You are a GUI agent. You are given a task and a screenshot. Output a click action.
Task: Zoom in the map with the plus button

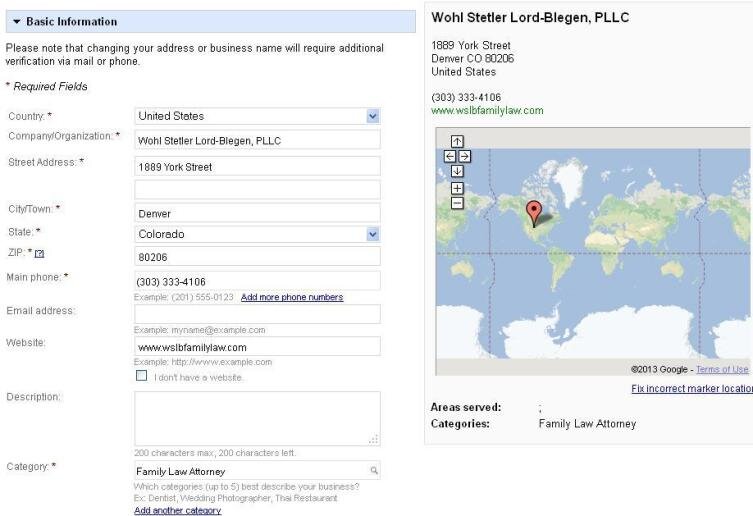pyautogui.click(x=457, y=188)
